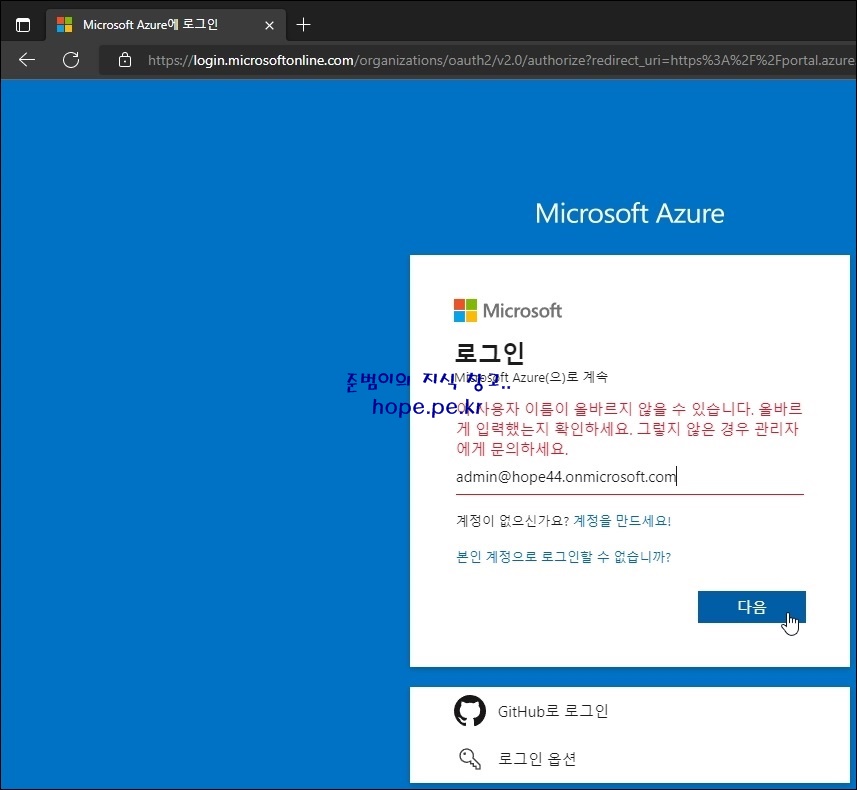Click the tab's Microsoft favicon
This screenshot has height=790, width=857.
pos(64,25)
